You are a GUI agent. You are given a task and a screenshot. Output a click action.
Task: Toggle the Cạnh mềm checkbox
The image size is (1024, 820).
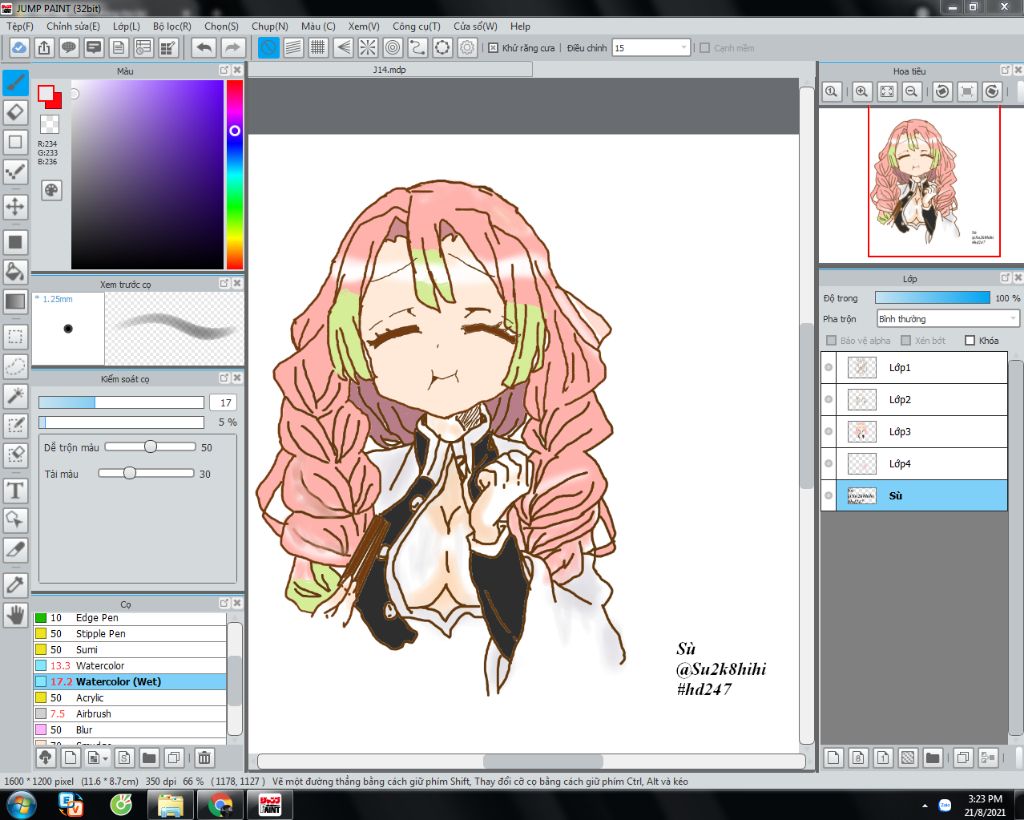click(x=705, y=48)
